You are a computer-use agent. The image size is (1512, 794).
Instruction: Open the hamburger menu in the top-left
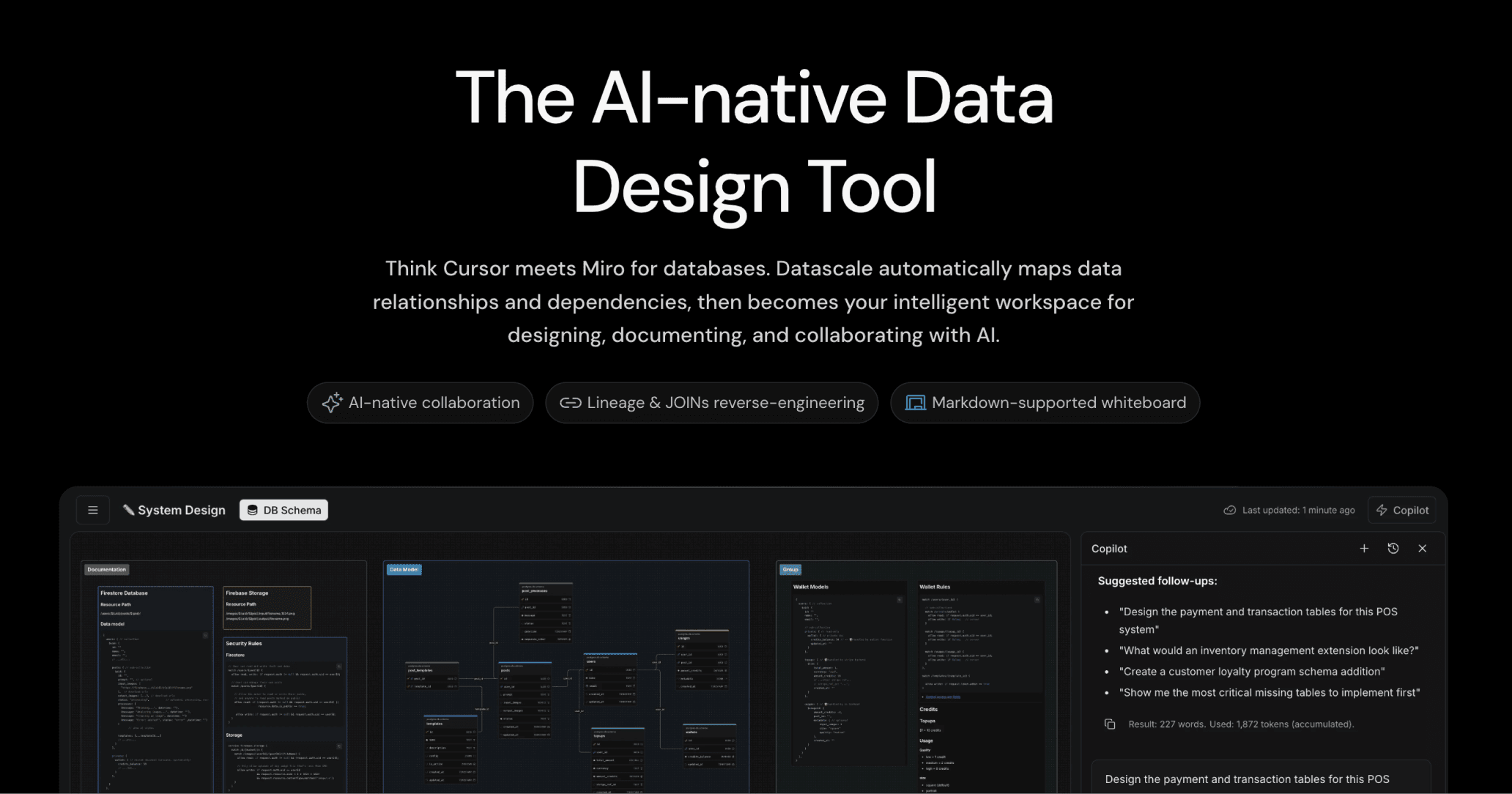pyautogui.click(x=93, y=510)
